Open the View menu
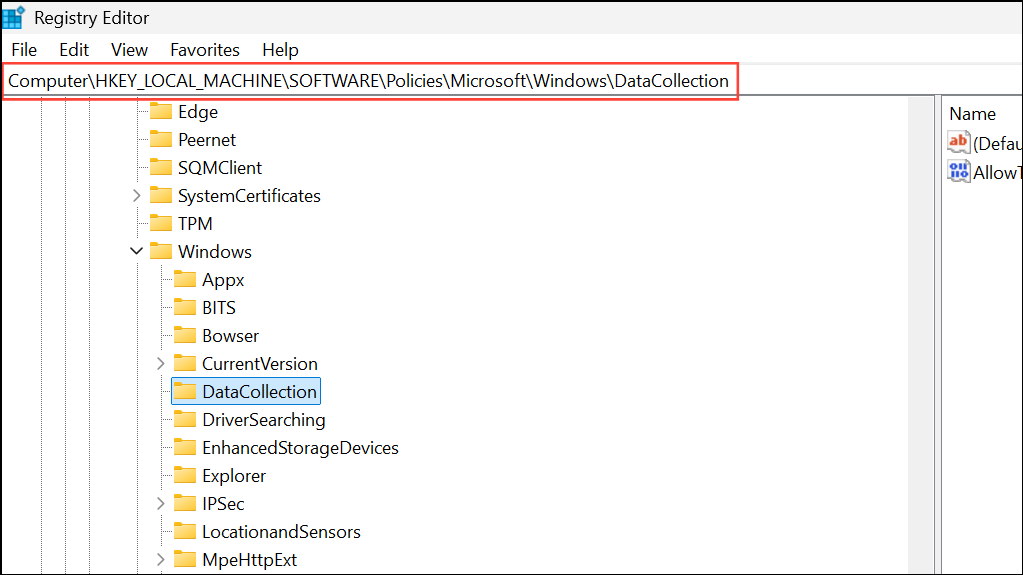 click(129, 50)
